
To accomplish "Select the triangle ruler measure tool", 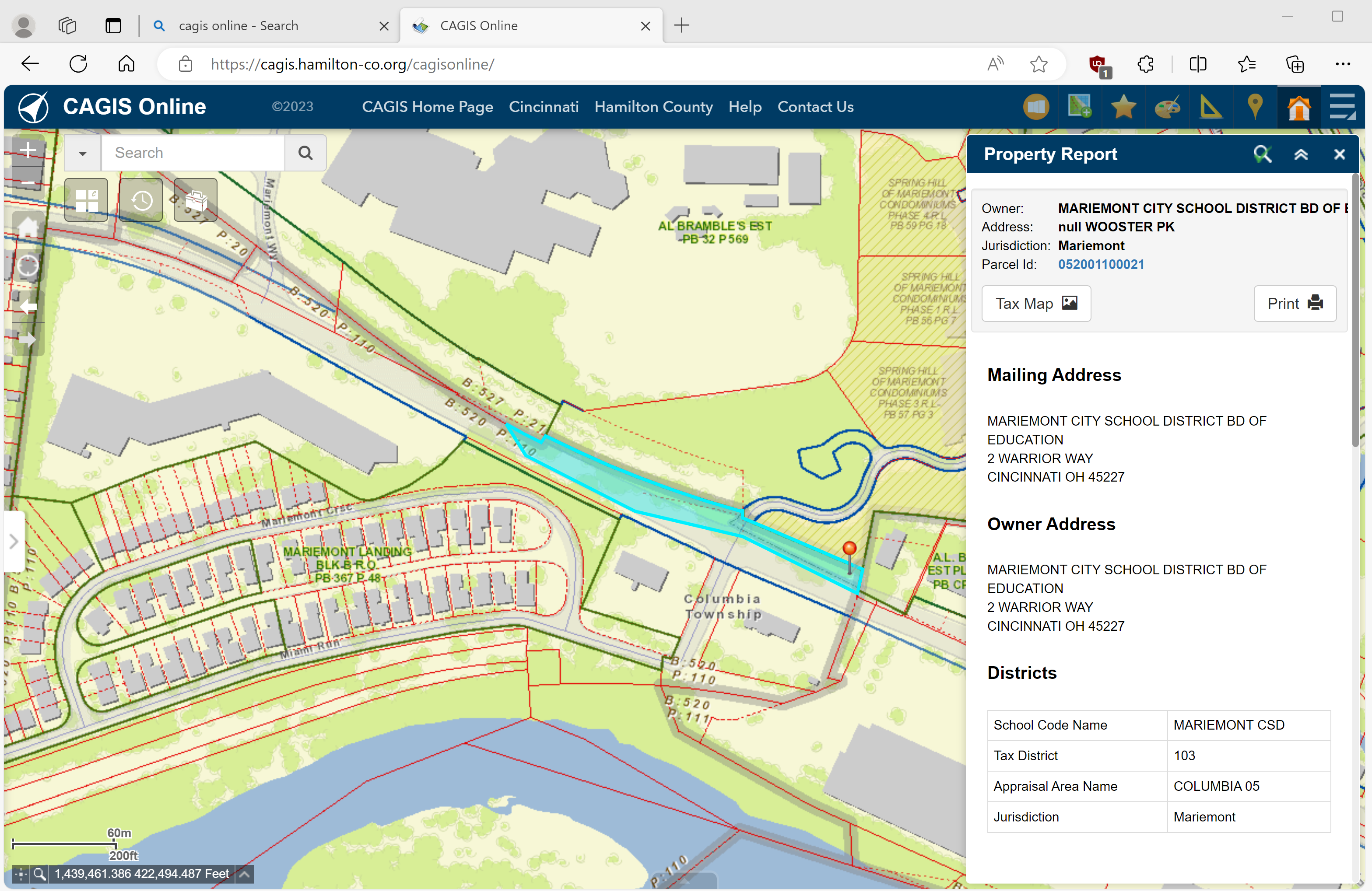I will (1211, 107).
